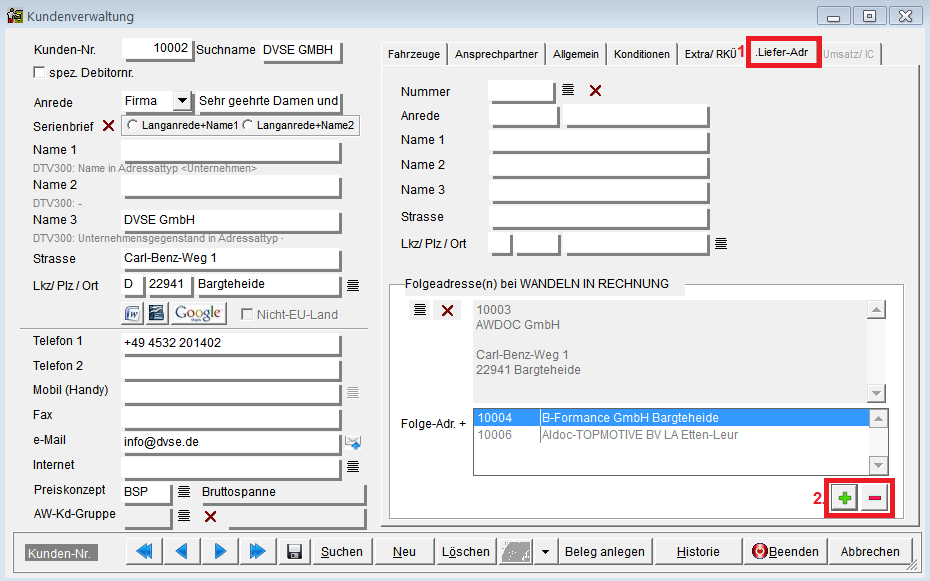Save the customer record with the disk icon
The image size is (930, 581).
[294, 552]
